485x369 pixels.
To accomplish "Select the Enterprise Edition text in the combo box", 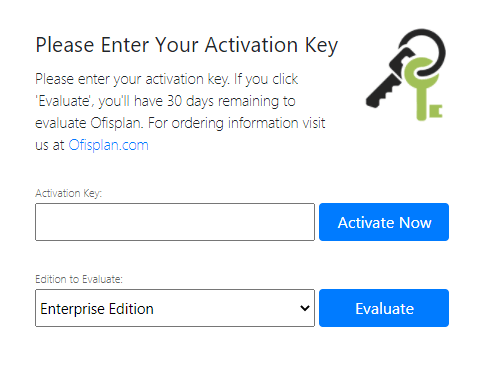I will (x=97, y=309).
